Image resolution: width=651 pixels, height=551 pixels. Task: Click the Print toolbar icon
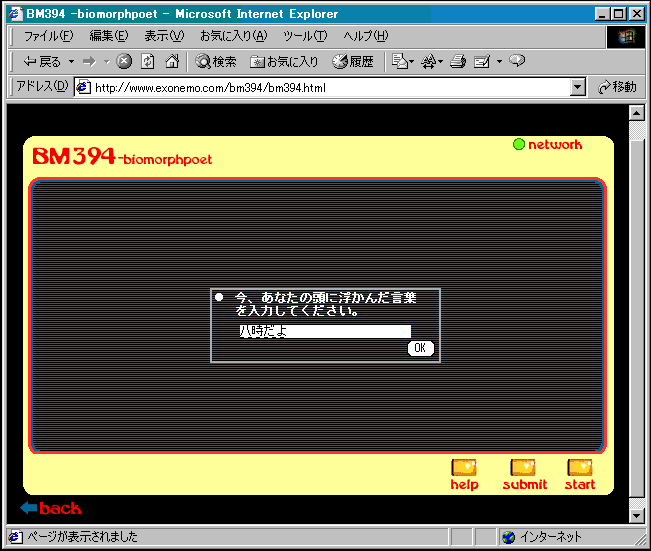458,62
